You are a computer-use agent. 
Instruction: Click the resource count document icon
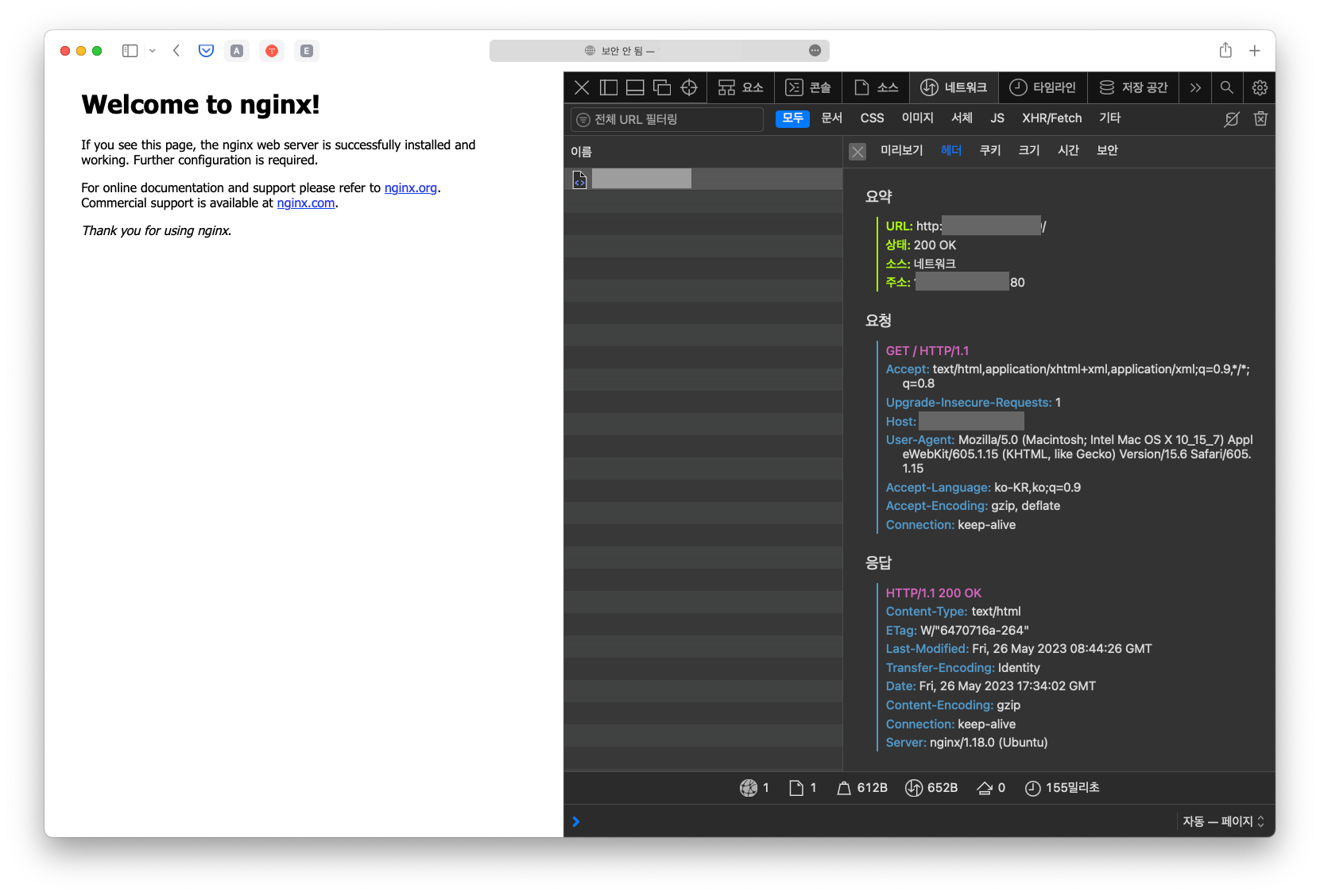pyautogui.click(x=796, y=788)
